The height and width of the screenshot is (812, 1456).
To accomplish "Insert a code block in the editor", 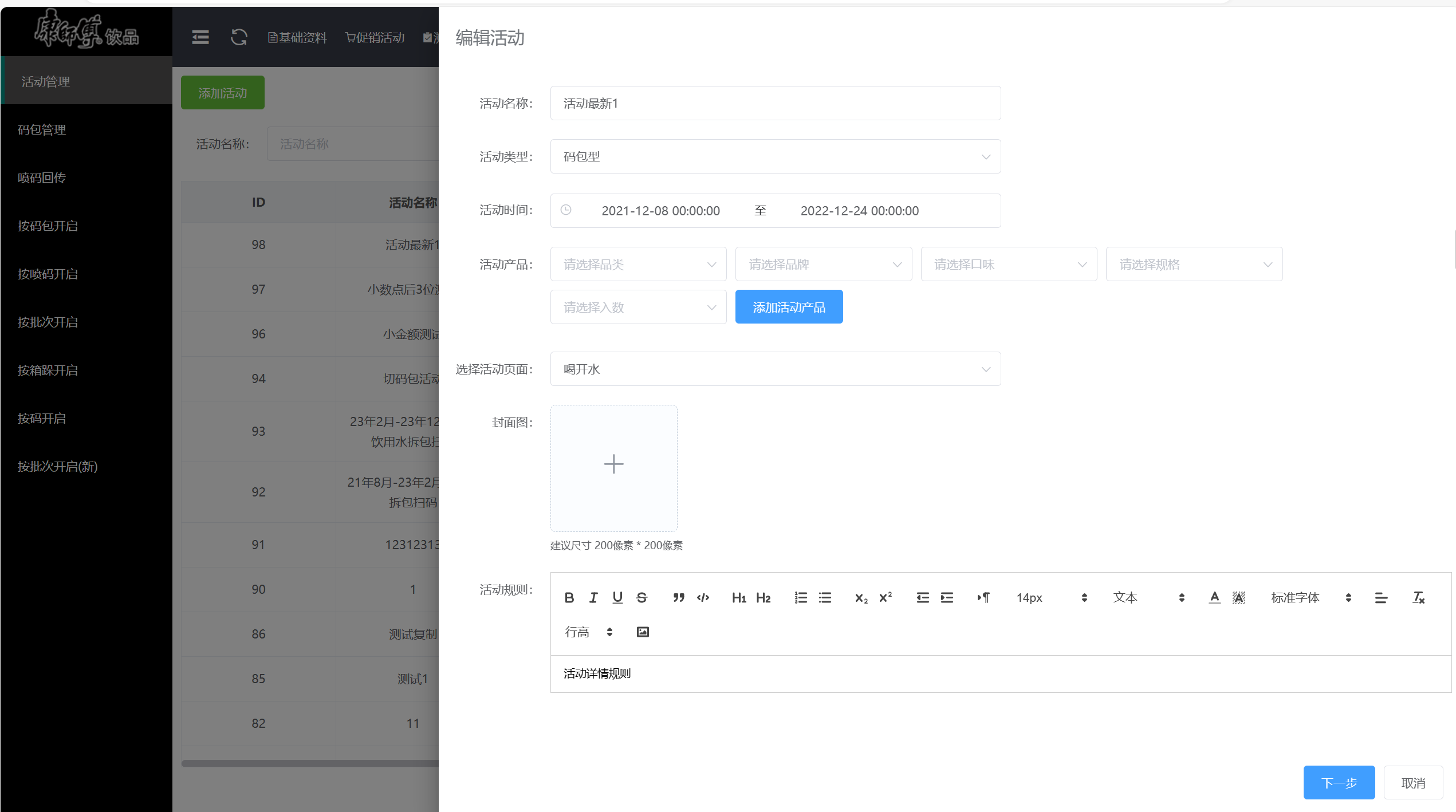I will 703,598.
